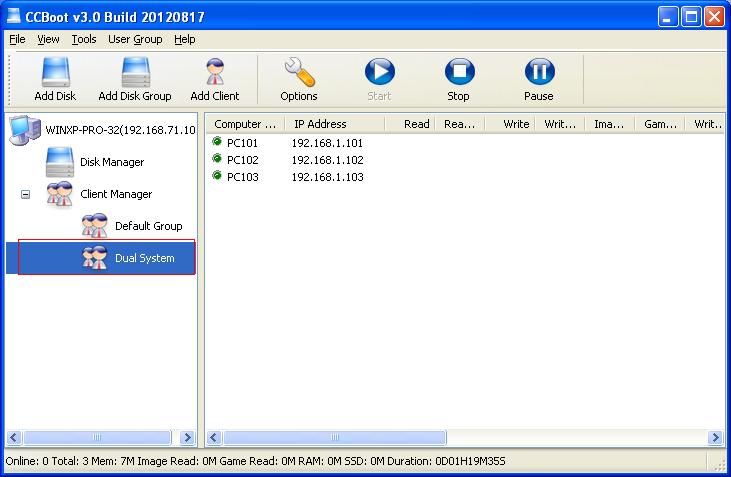This screenshot has width=731, height=477.
Task: Click IP address 192.168.1.102
Action: tap(327, 160)
